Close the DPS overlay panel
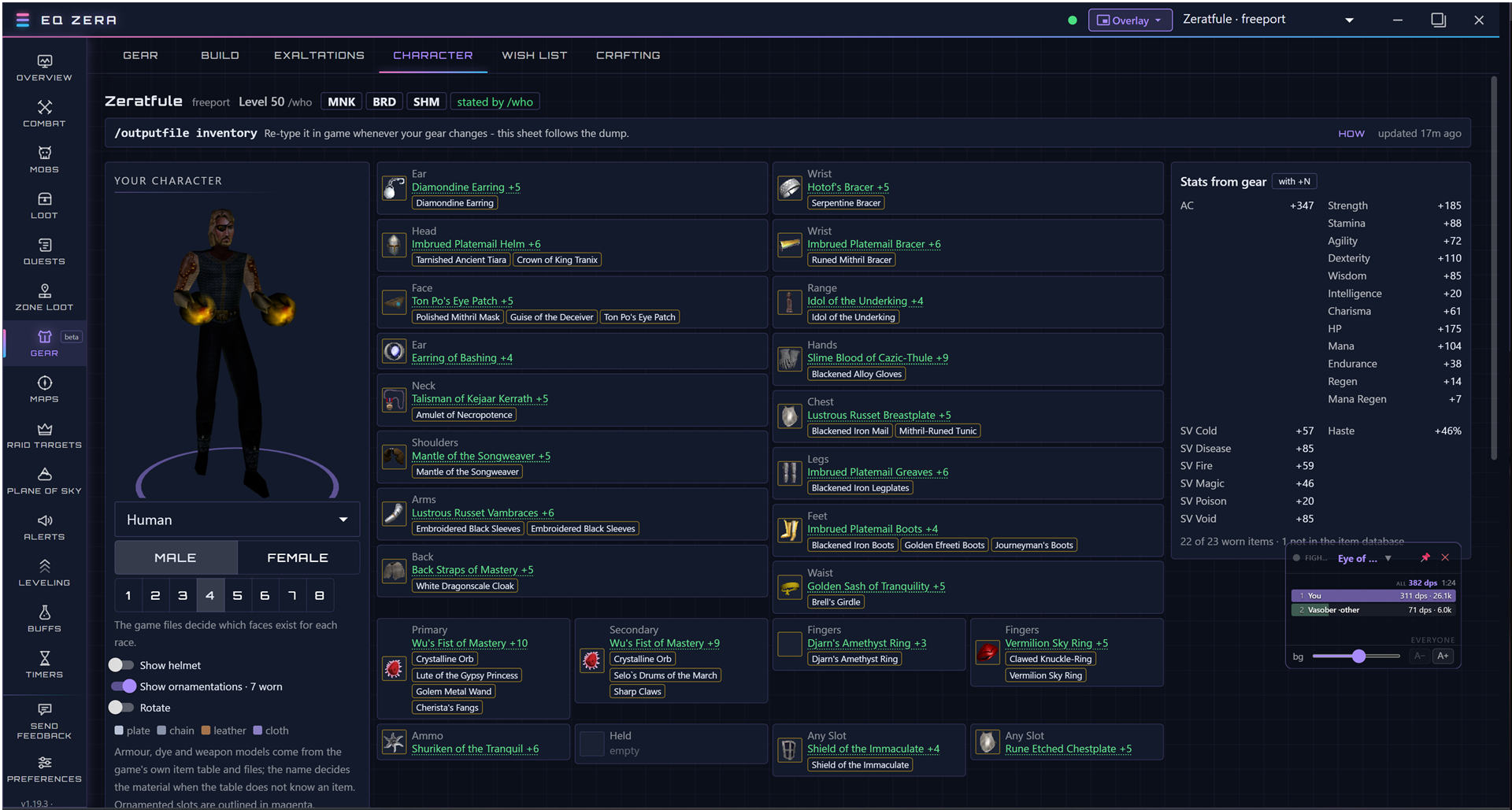This screenshot has height=810, width=1512. pyautogui.click(x=1445, y=557)
